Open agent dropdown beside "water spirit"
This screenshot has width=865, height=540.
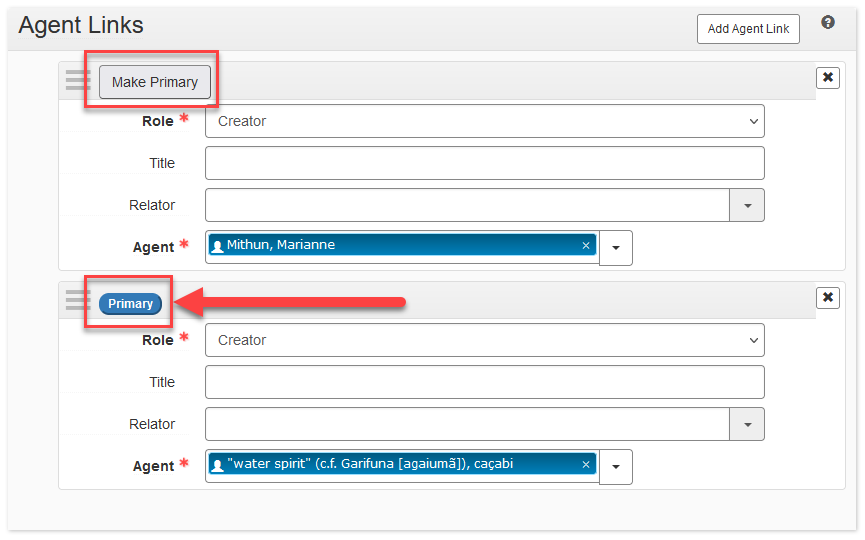[x=616, y=466]
